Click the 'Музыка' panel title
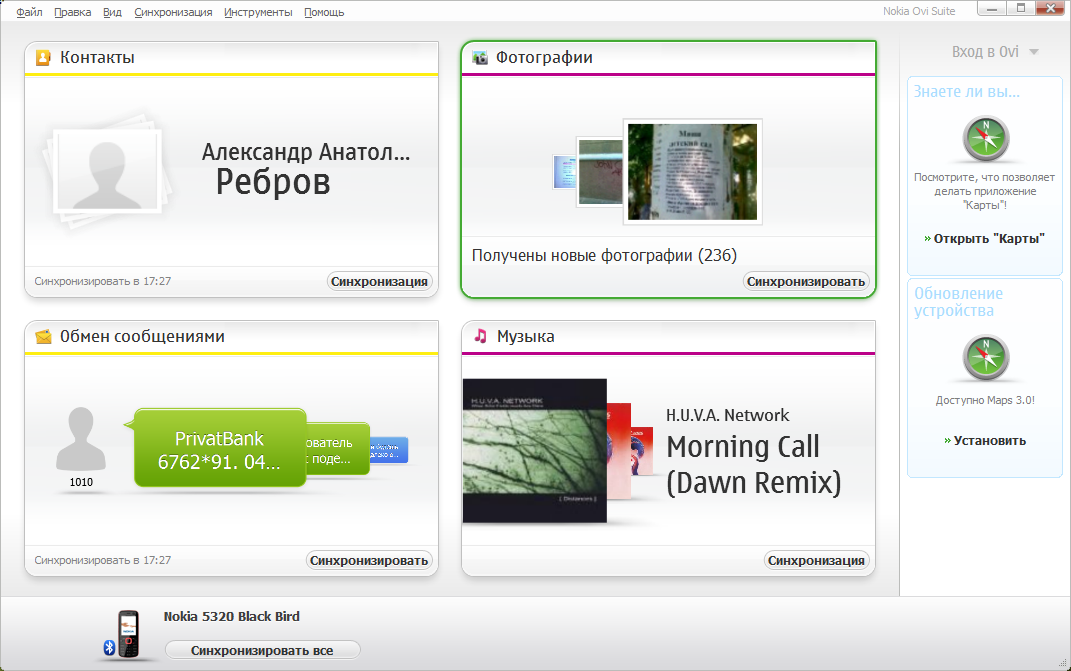The image size is (1071, 671). 525,336
